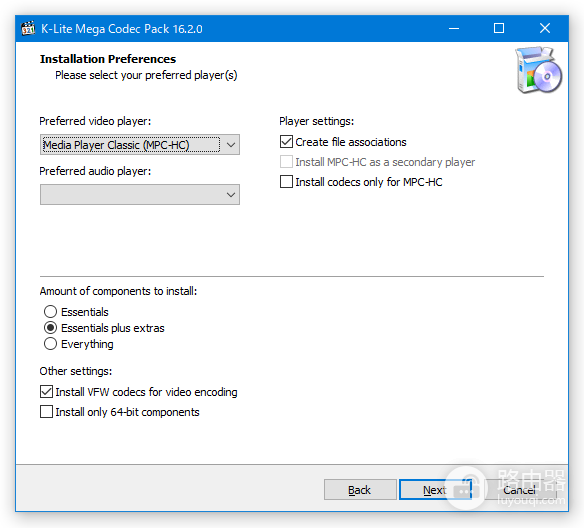
Task: Maximize the K-Lite installer window
Action: click(x=499, y=28)
